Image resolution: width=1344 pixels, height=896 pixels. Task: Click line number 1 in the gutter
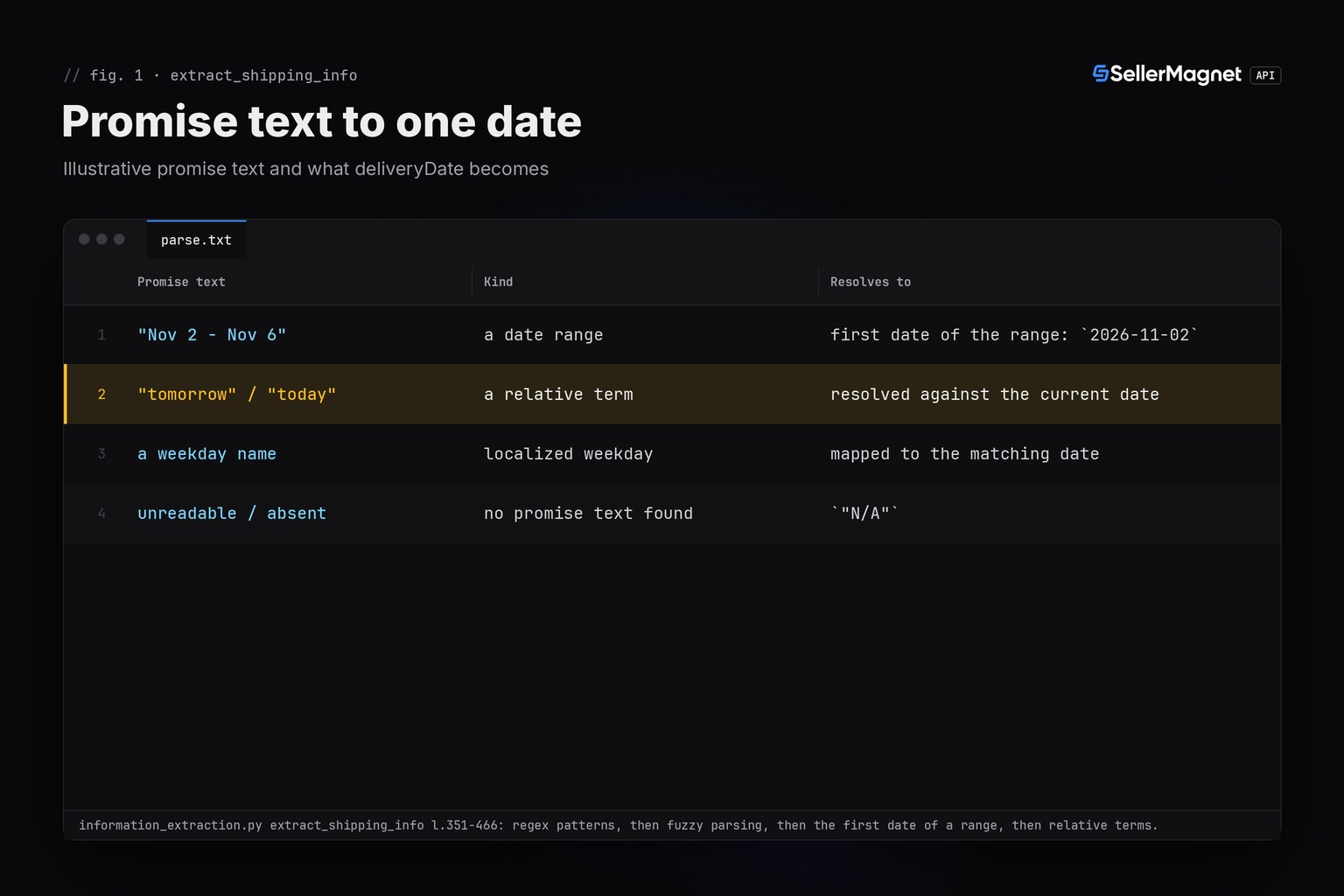[101, 335]
